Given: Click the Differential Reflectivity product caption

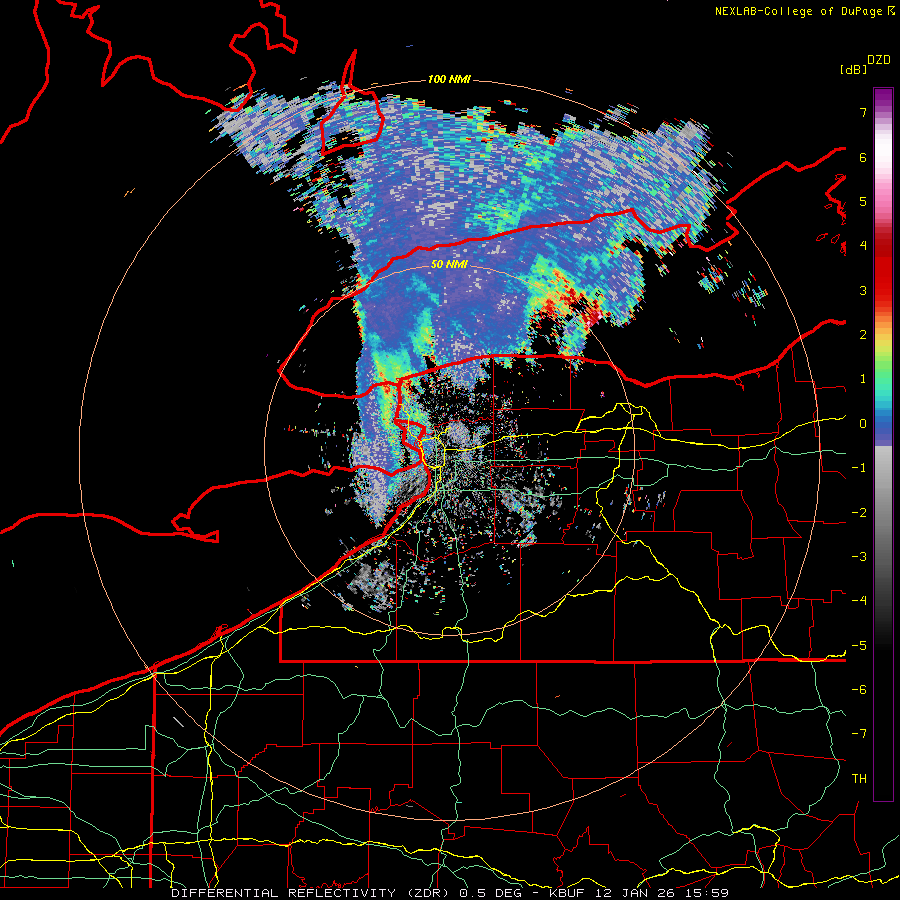Looking at the screenshot, I should click(450, 893).
